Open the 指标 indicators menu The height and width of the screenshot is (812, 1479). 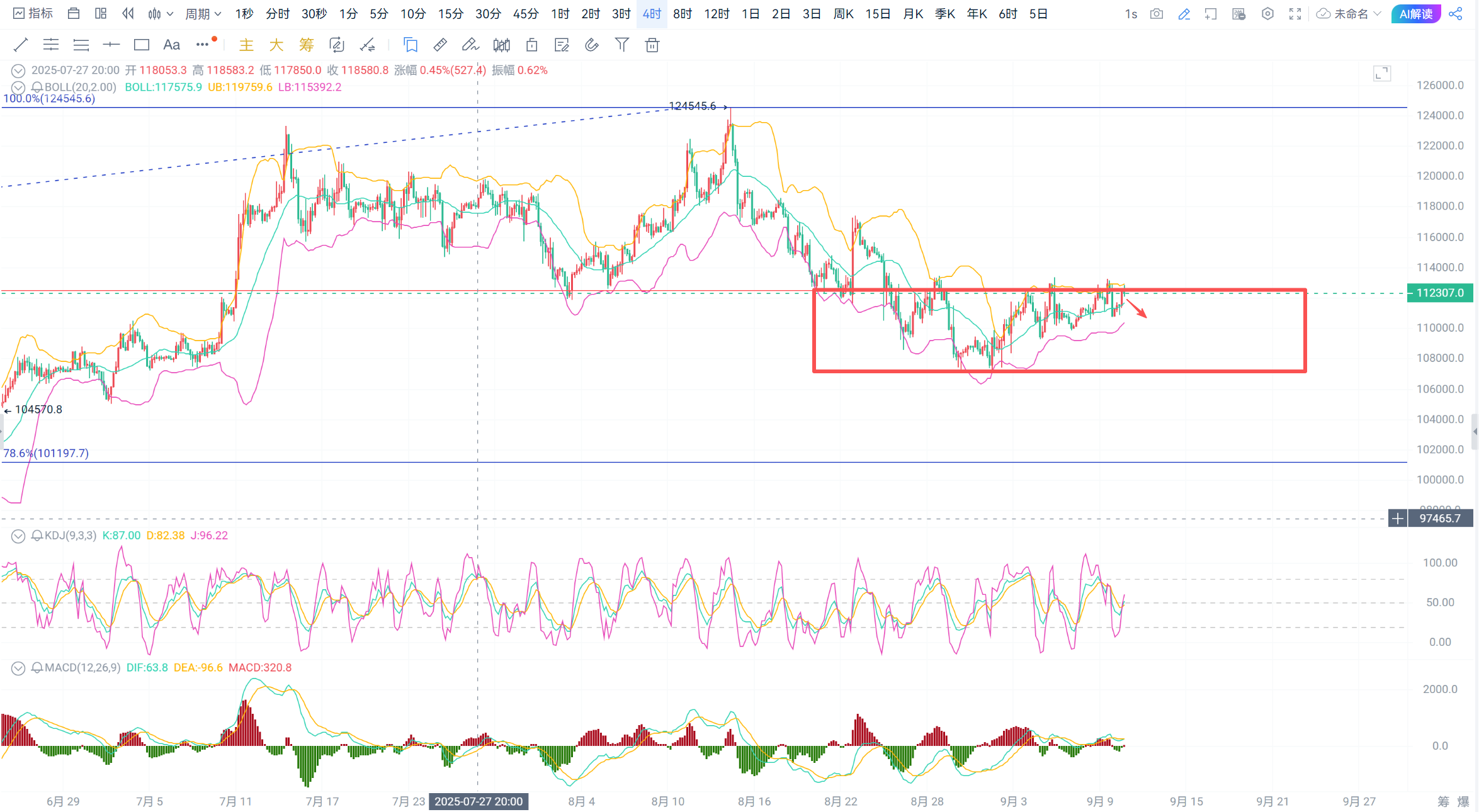33,14
